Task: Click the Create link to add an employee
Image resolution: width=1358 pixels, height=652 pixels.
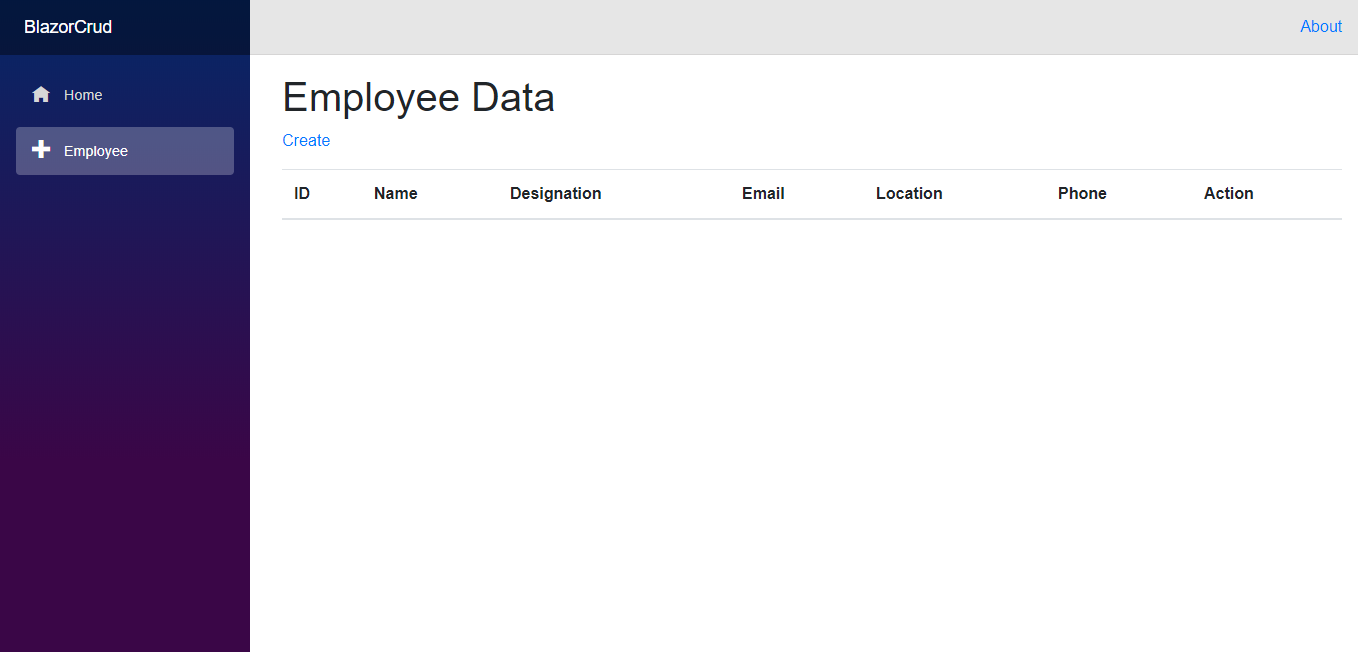Action: 306,140
